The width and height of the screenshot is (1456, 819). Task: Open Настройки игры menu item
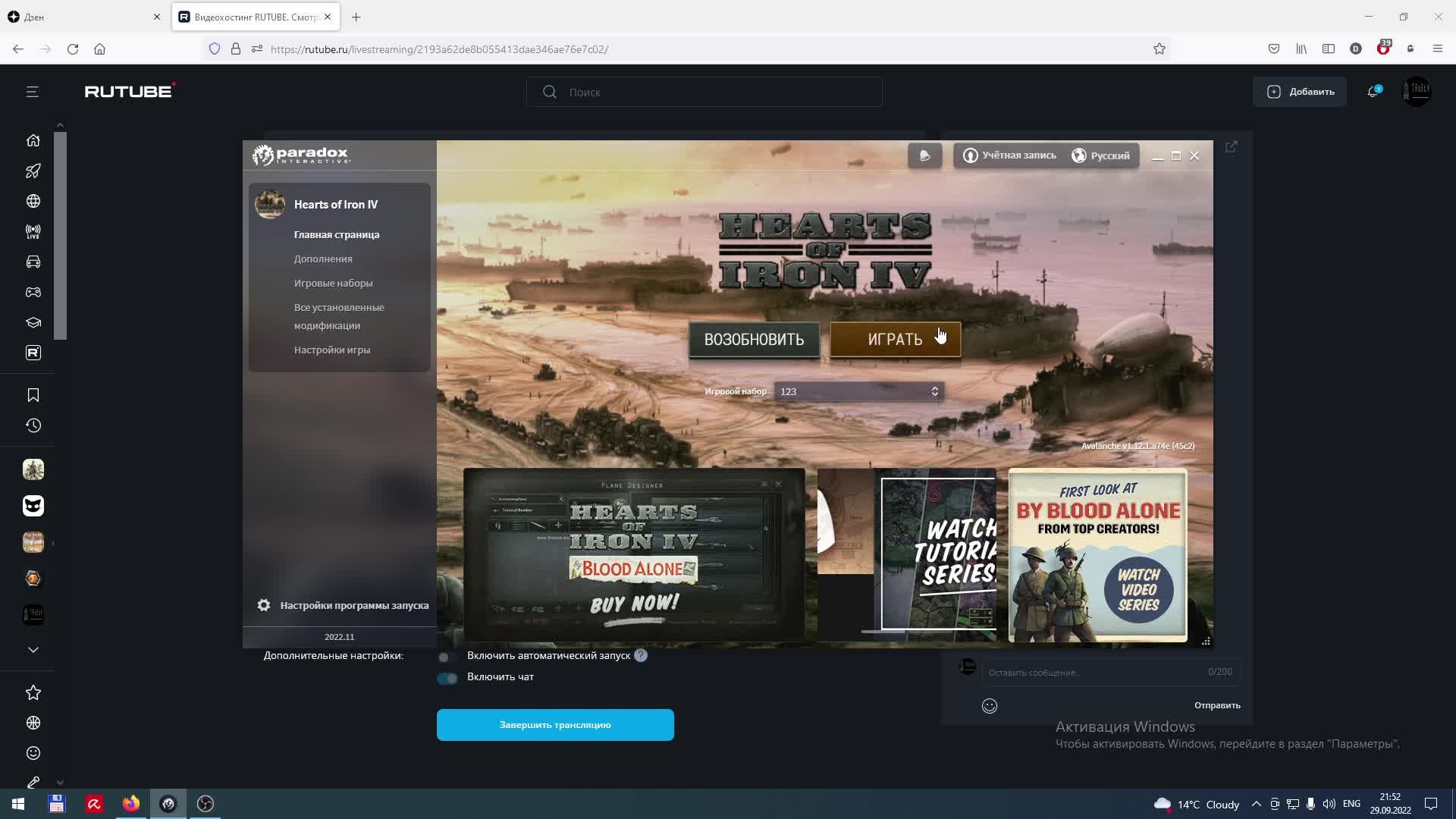(332, 350)
